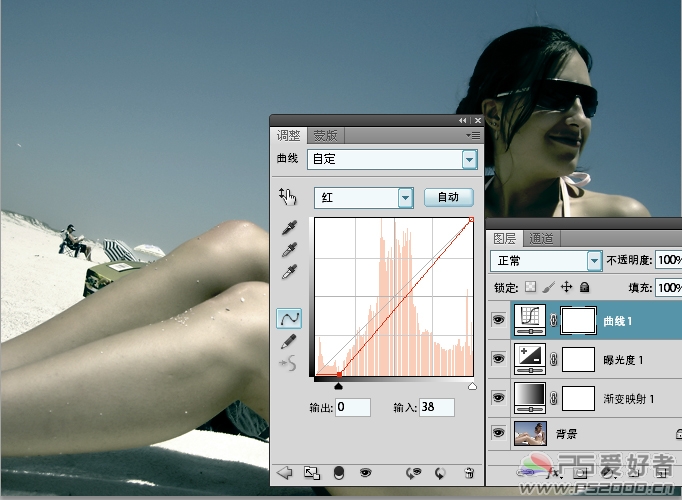Click the reset adjustment arrow icon
Image resolution: width=682 pixels, height=500 pixels.
[440, 473]
